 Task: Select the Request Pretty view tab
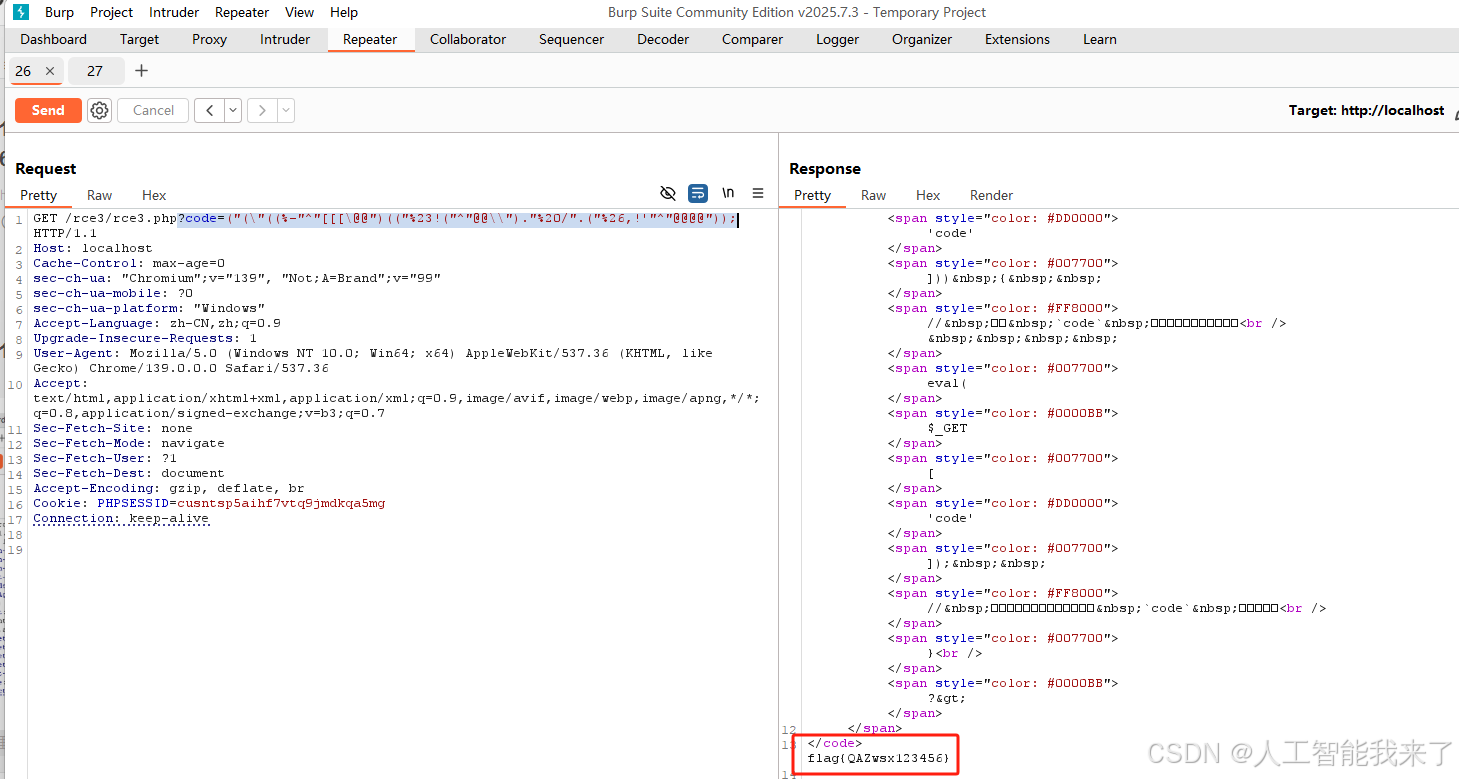point(38,195)
